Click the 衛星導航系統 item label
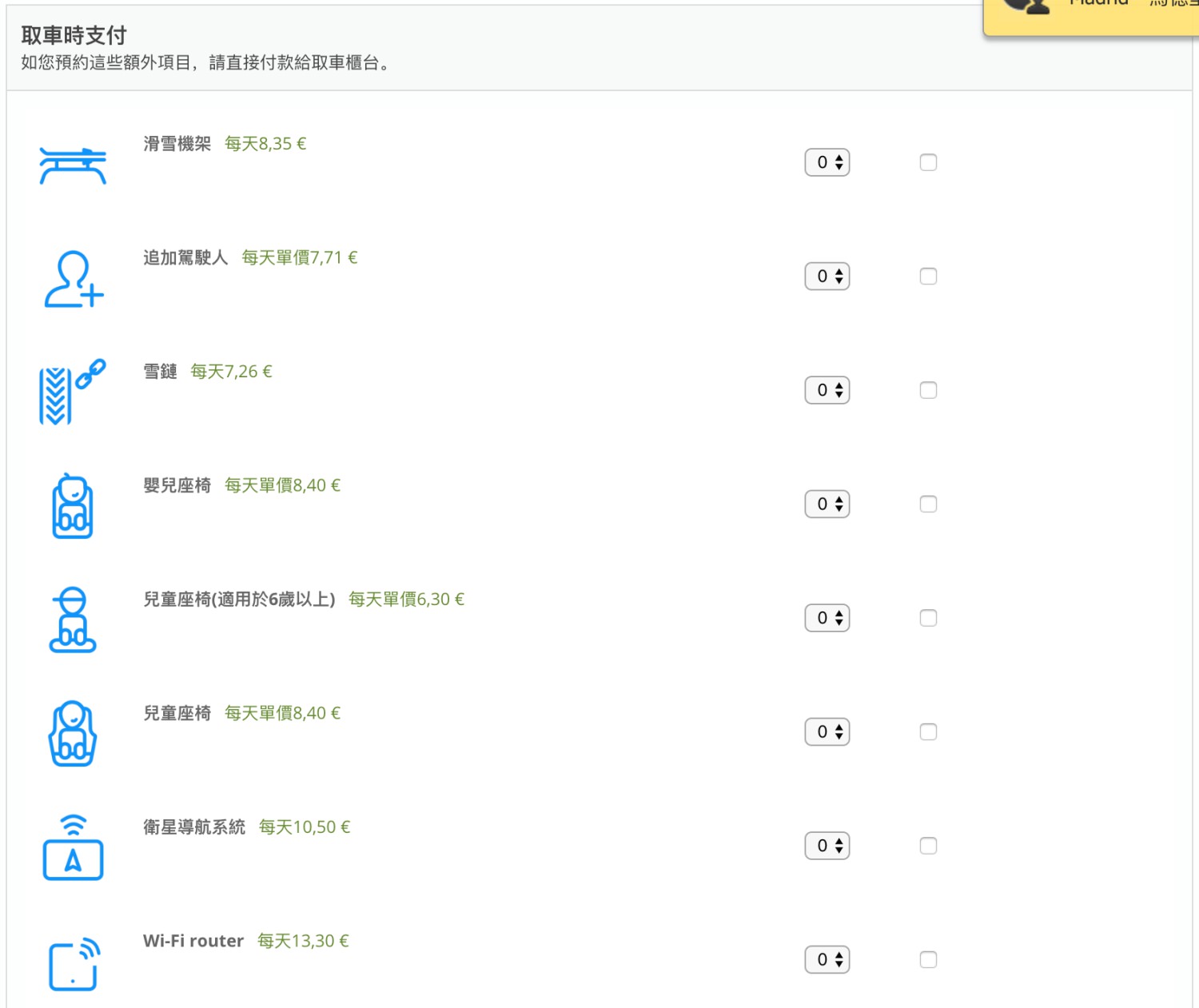This screenshot has height=1008, width=1199. pyautogui.click(x=194, y=827)
